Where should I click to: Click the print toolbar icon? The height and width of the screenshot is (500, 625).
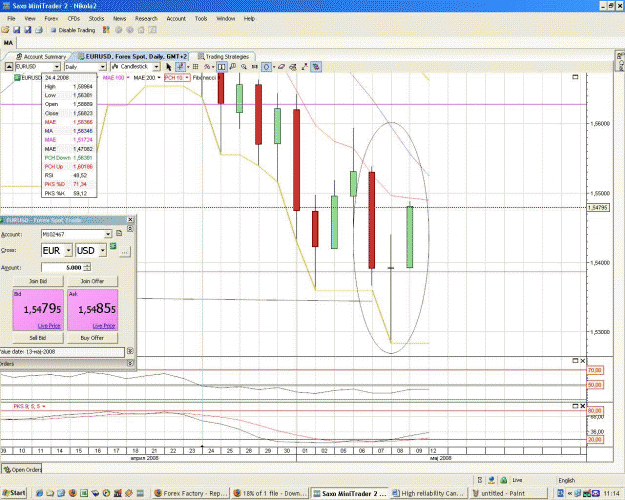point(39,30)
